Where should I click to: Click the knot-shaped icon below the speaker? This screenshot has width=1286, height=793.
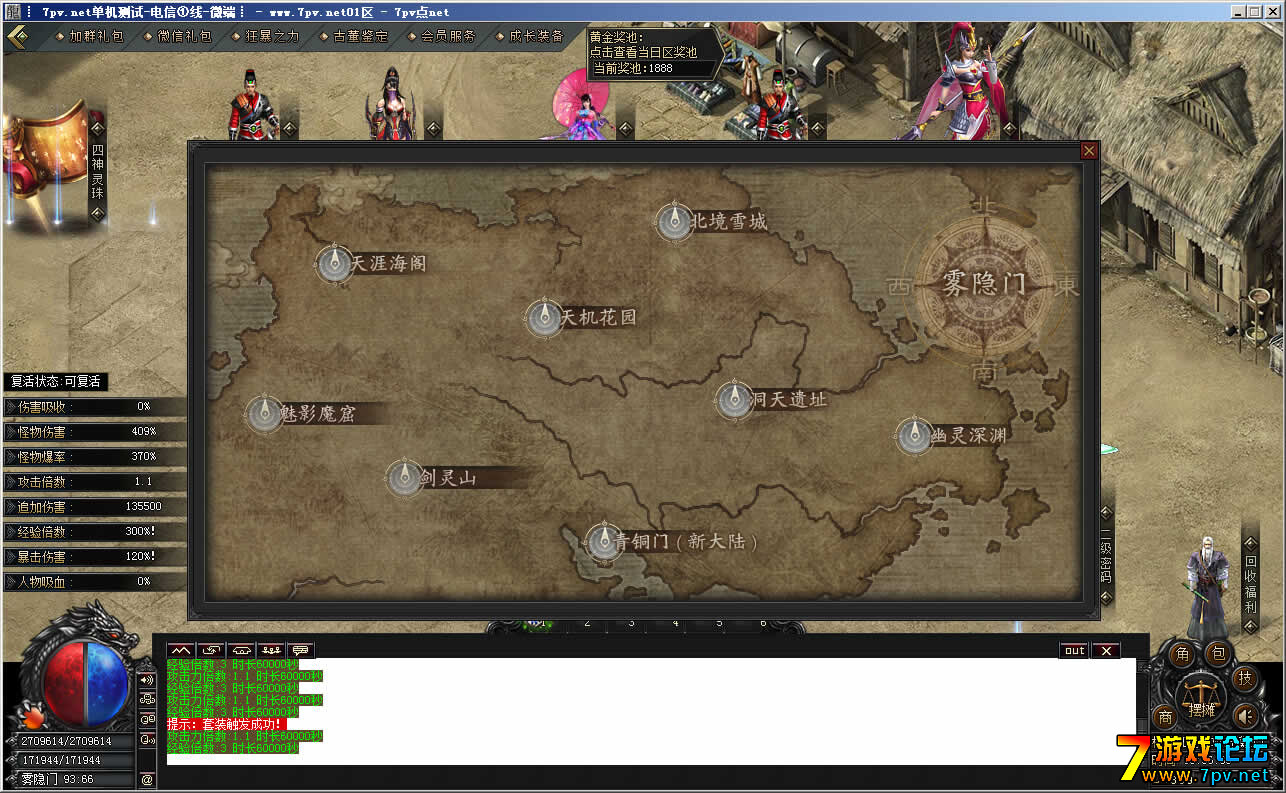click(x=147, y=699)
